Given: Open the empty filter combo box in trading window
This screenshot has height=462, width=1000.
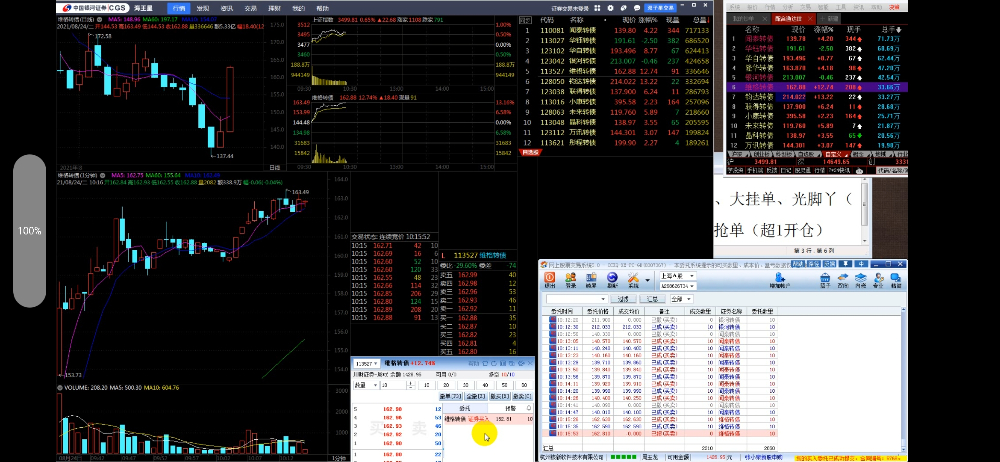Looking at the screenshot, I should pos(577,299).
